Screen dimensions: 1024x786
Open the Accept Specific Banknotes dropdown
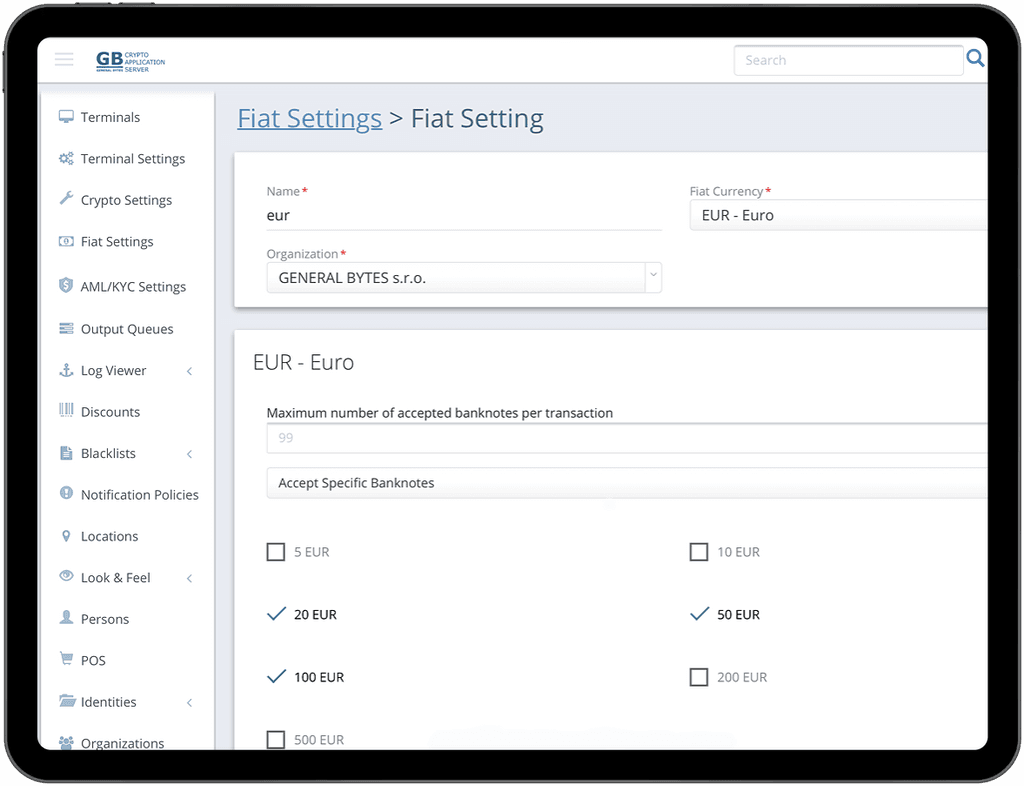[x=626, y=483]
